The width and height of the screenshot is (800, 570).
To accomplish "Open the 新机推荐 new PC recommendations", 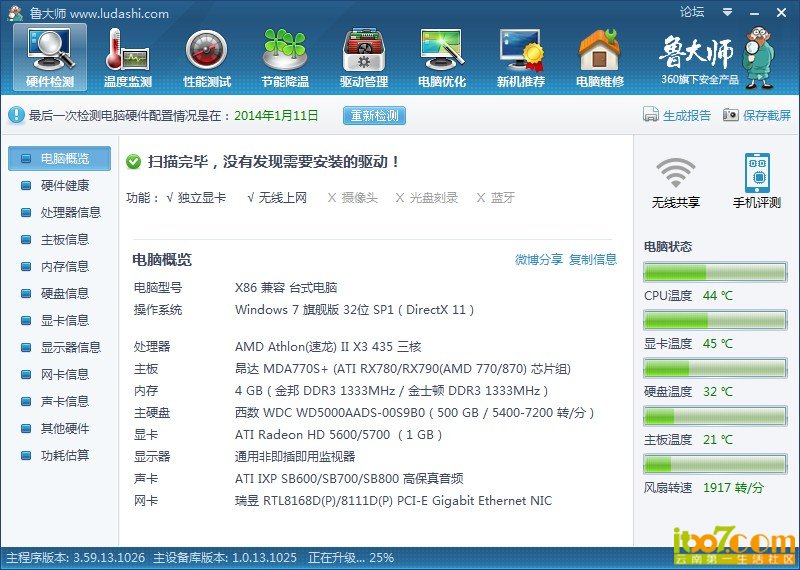I will click(x=521, y=57).
